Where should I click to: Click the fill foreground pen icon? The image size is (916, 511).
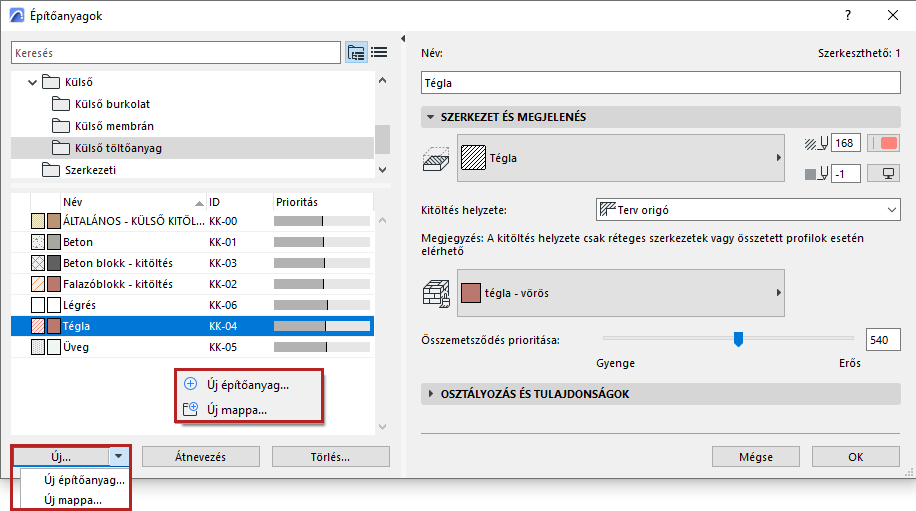(x=816, y=143)
